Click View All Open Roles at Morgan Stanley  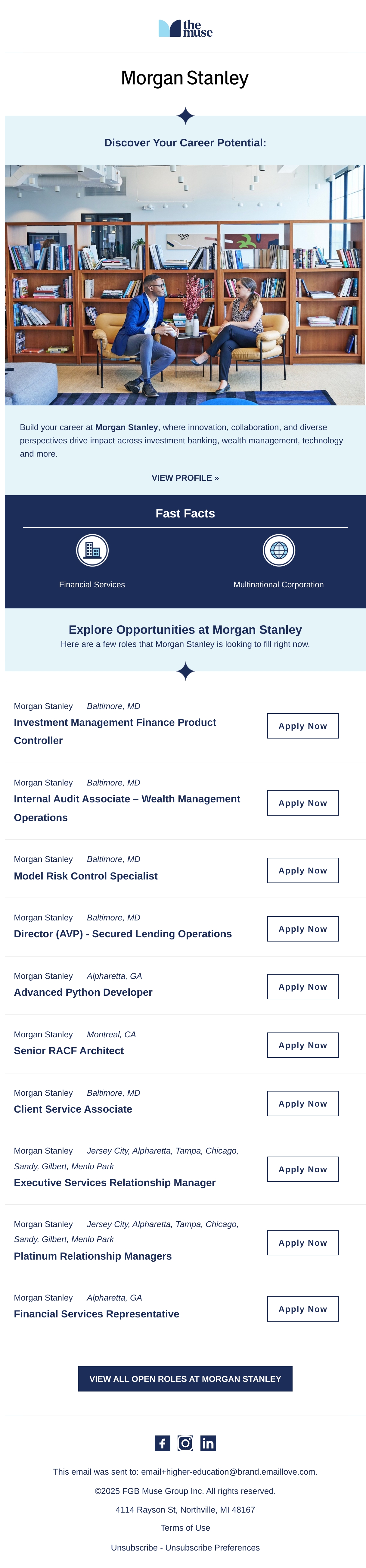[185, 1379]
